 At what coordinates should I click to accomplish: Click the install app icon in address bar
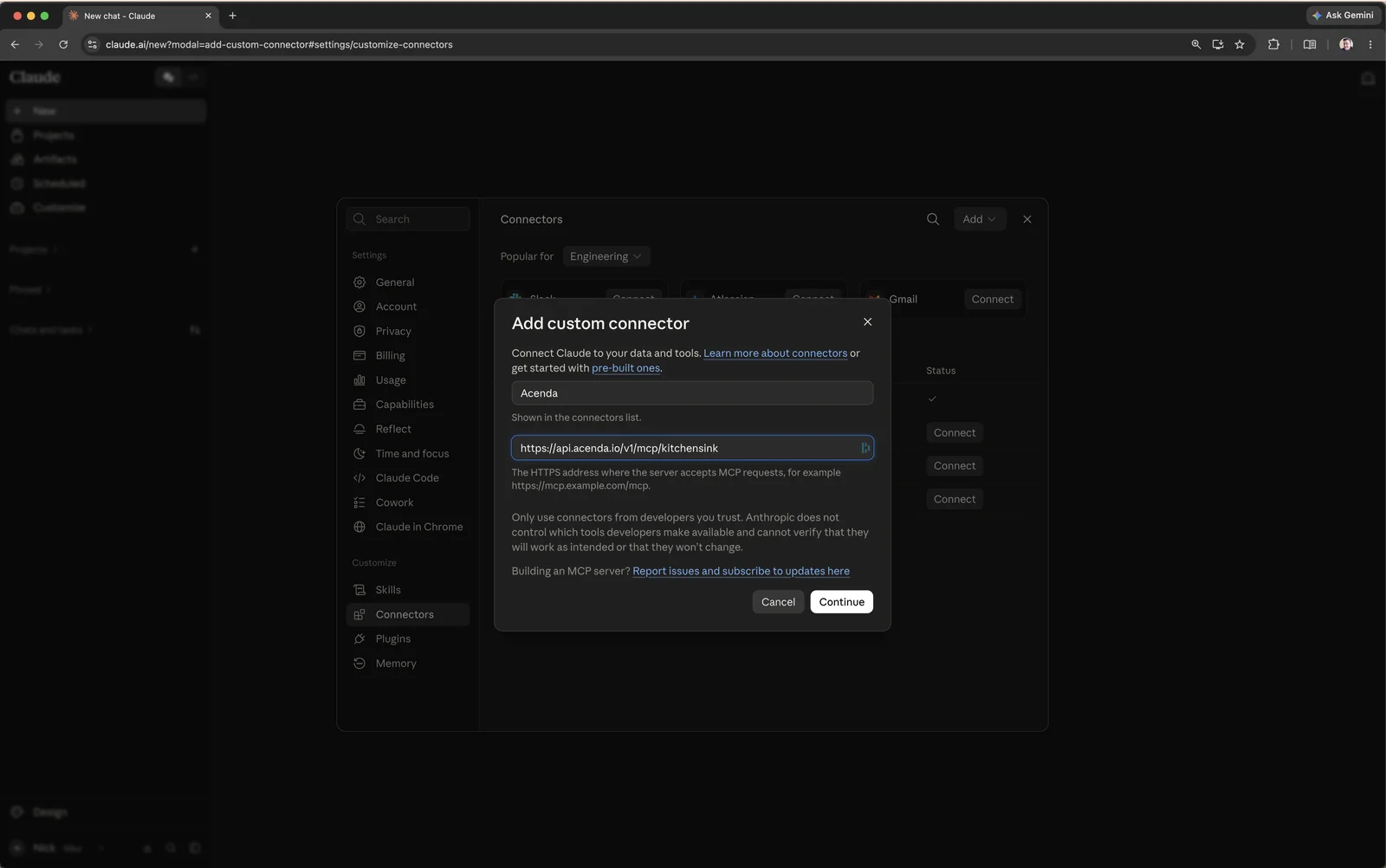[x=1218, y=44]
